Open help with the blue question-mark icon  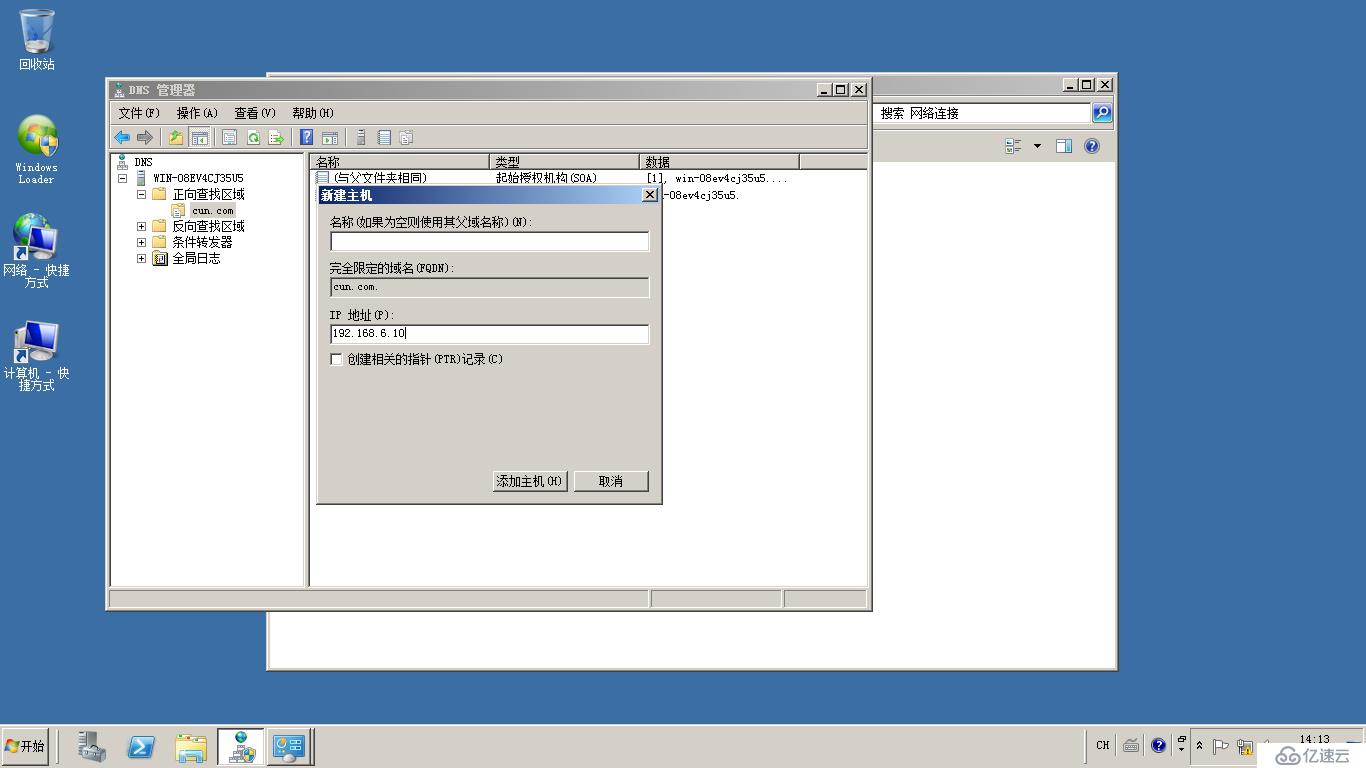pyautogui.click(x=307, y=138)
